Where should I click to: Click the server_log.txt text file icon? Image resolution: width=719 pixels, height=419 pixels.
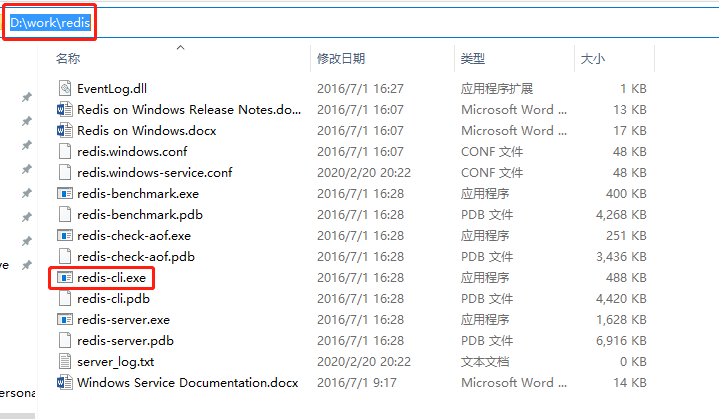point(65,361)
